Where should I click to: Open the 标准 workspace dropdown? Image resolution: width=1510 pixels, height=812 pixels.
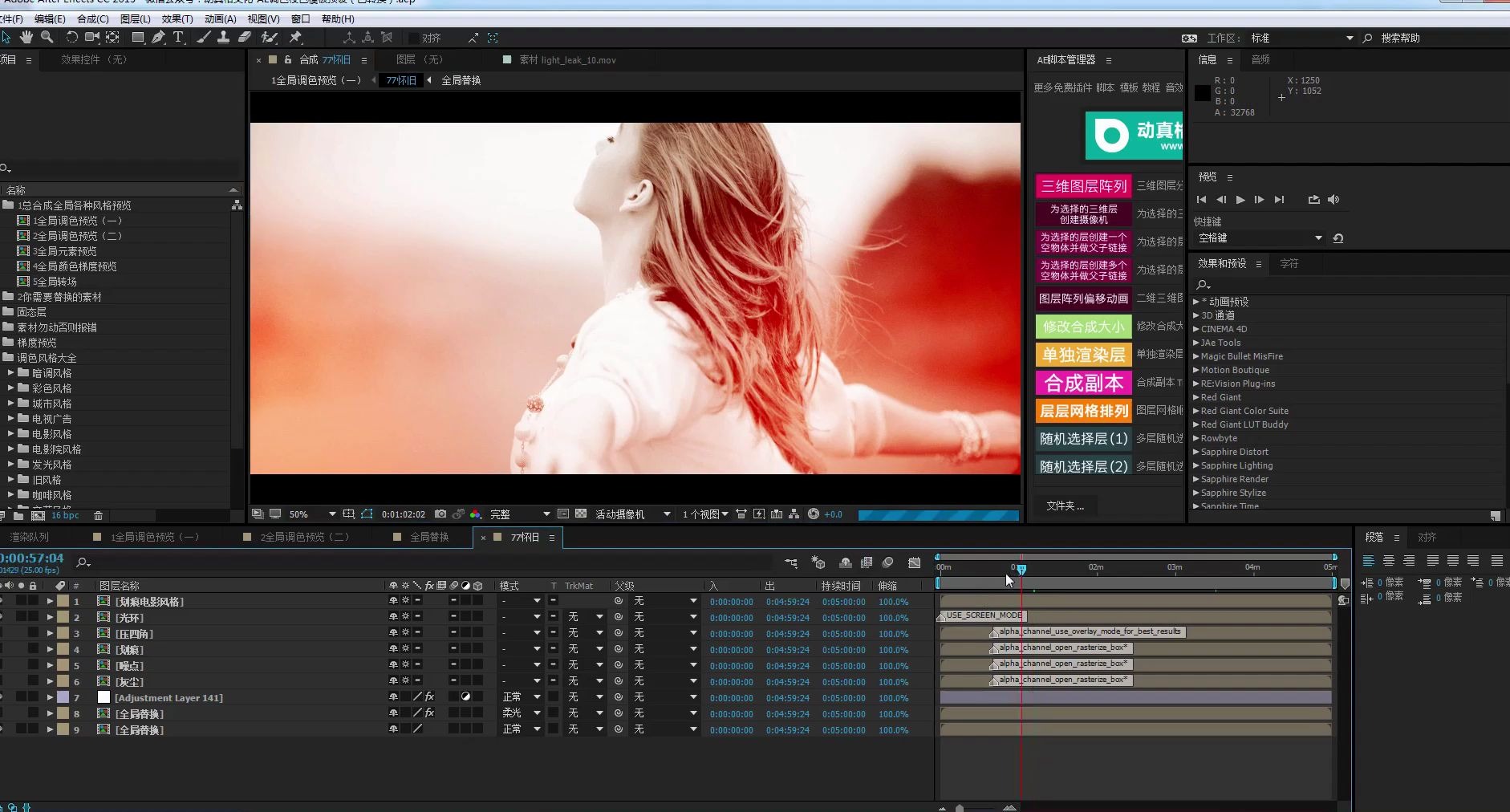[x=1302, y=38]
